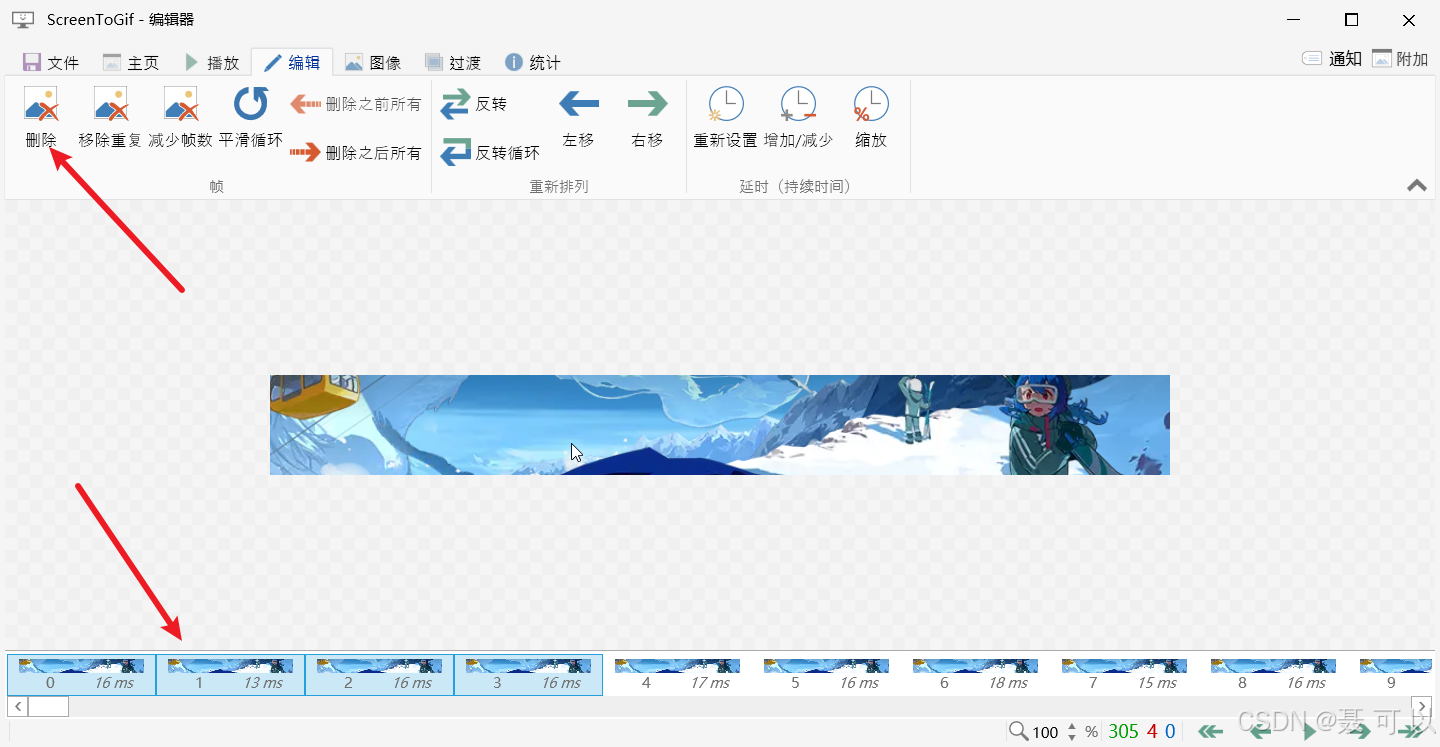The height and width of the screenshot is (747, 1440).
Task: Open the 过渡 tab
Action: click(453, 62)
